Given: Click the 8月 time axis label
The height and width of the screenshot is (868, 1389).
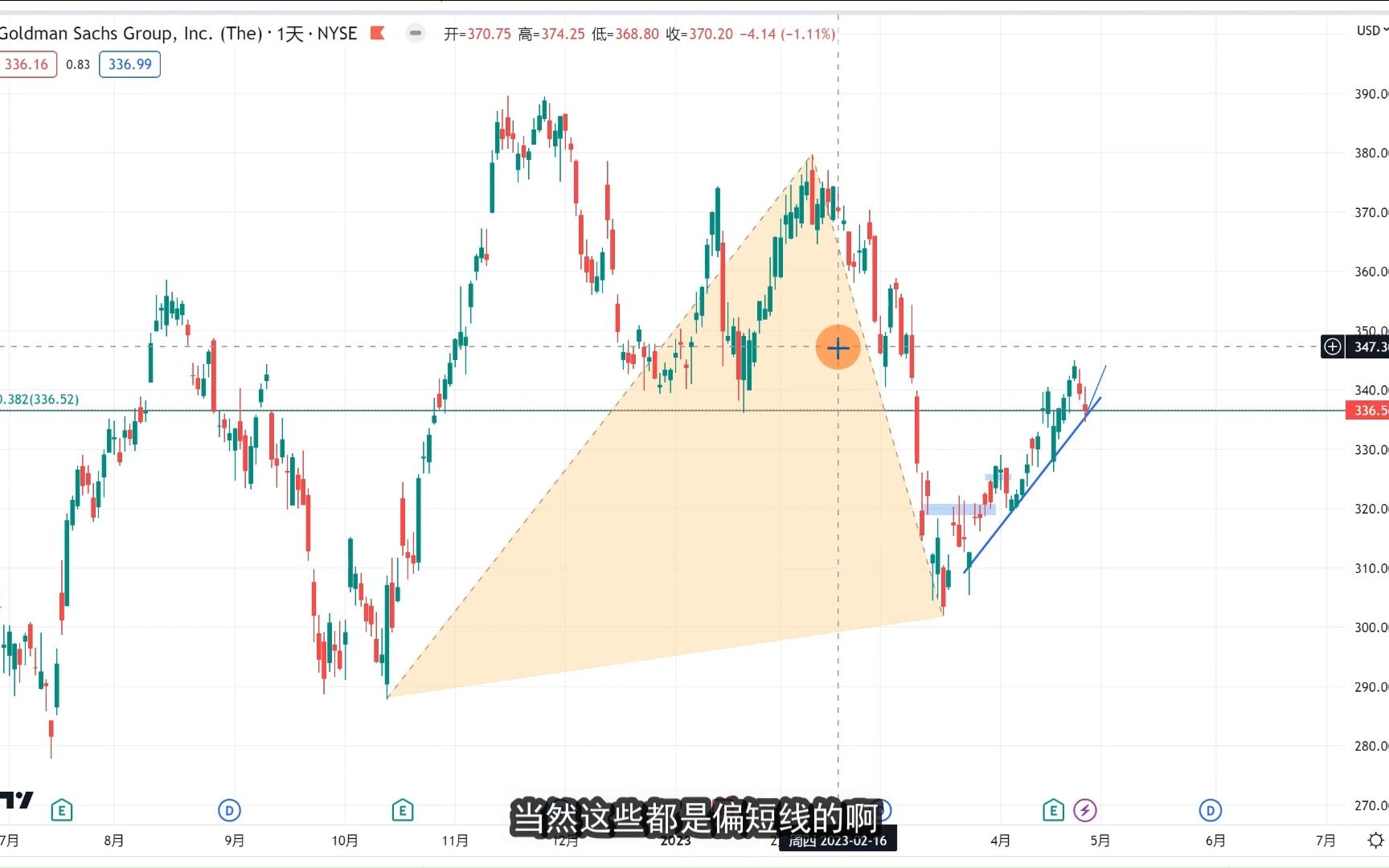Looking at the screenshot, I should point(114,841).
